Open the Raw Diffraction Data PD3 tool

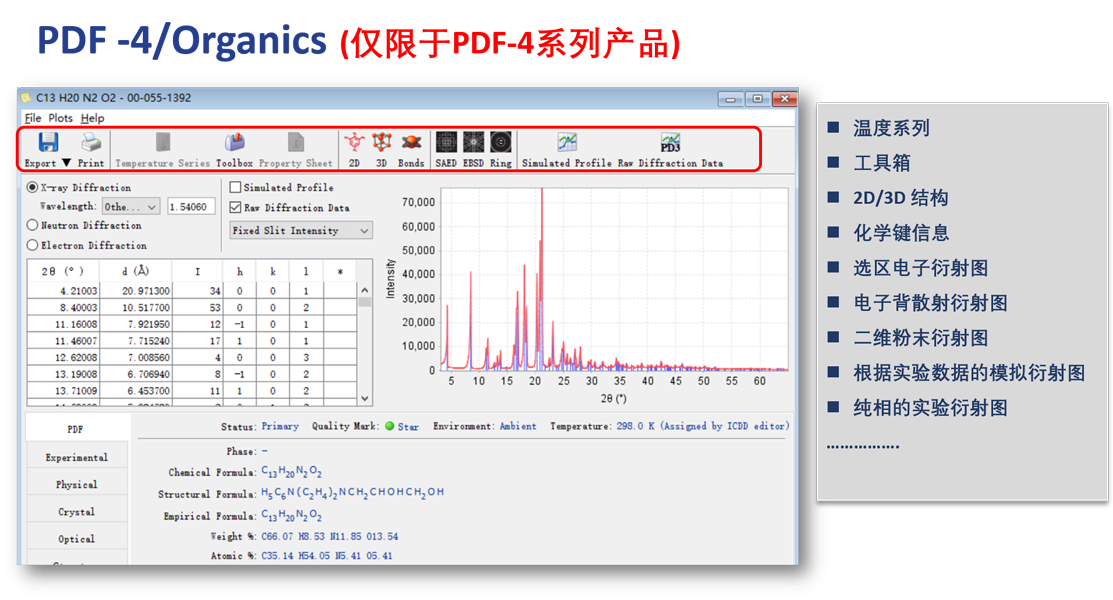[670, 150]
